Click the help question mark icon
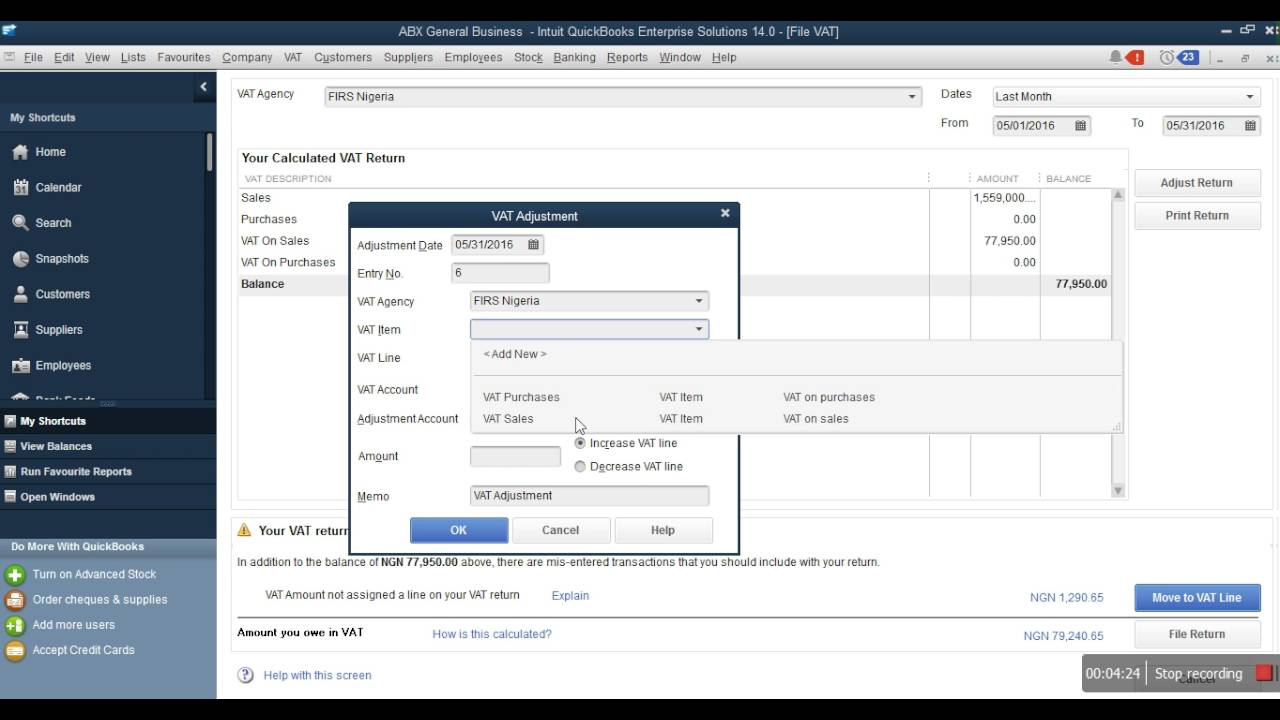The height and width of the screenshot is (720, 1280). (245, 675)
